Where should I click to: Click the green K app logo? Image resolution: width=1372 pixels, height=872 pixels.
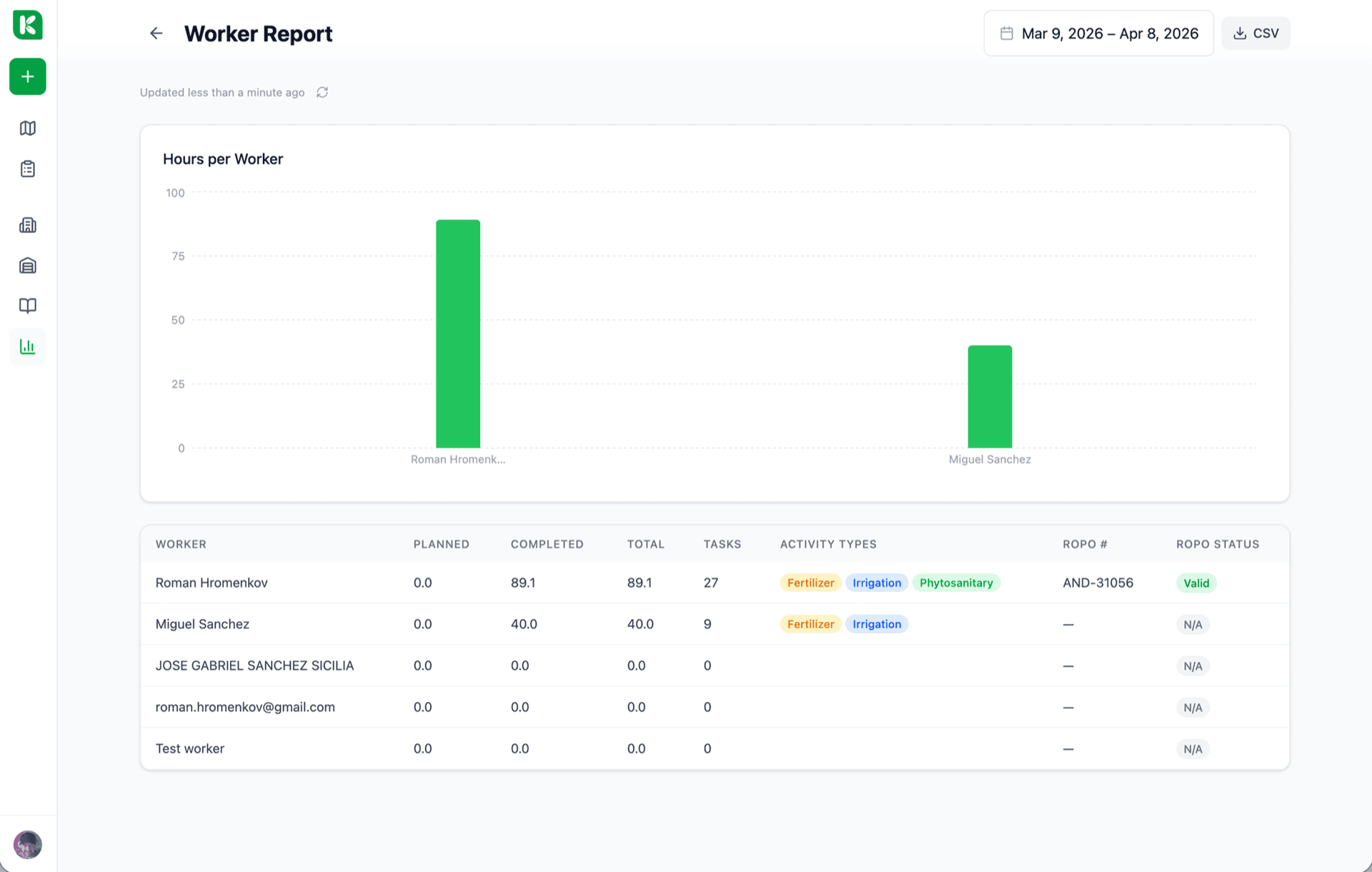(27, 25)
